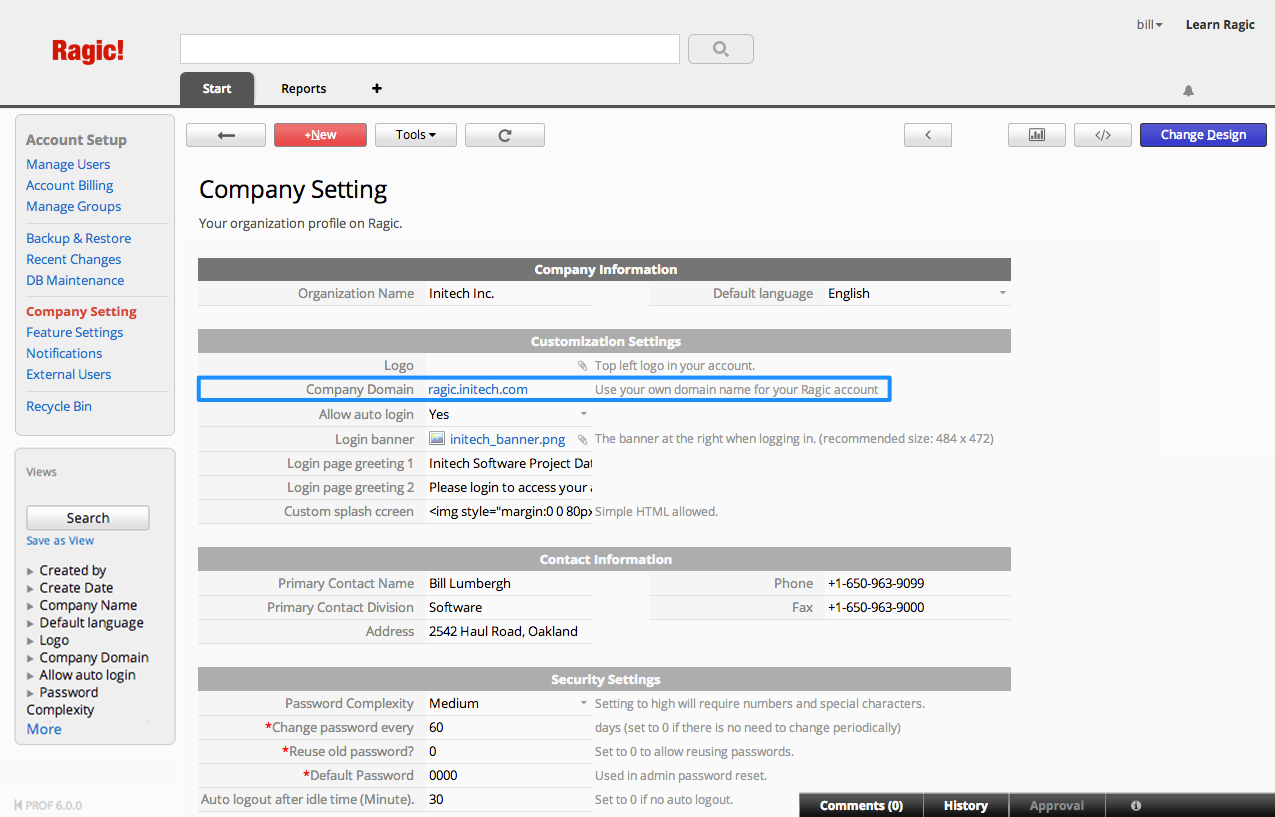1275x817 pixels.
Task: Click the Ragic! logo
Action: coord(88,51)
